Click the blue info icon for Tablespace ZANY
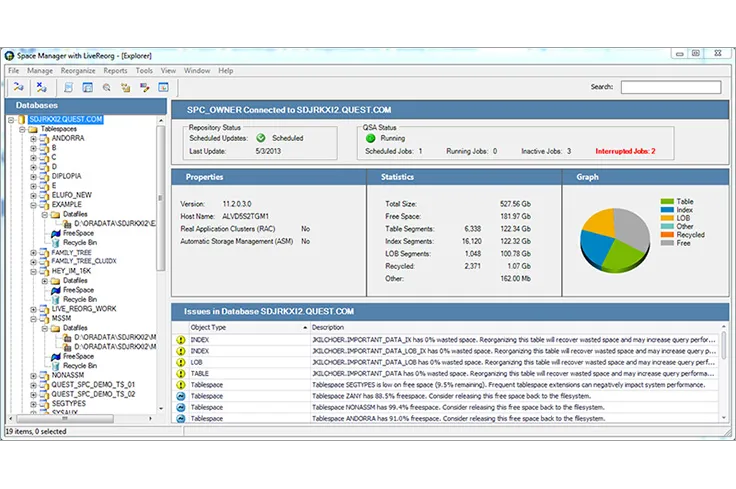Viewport: 736px width, 489px height. (181, 396)
